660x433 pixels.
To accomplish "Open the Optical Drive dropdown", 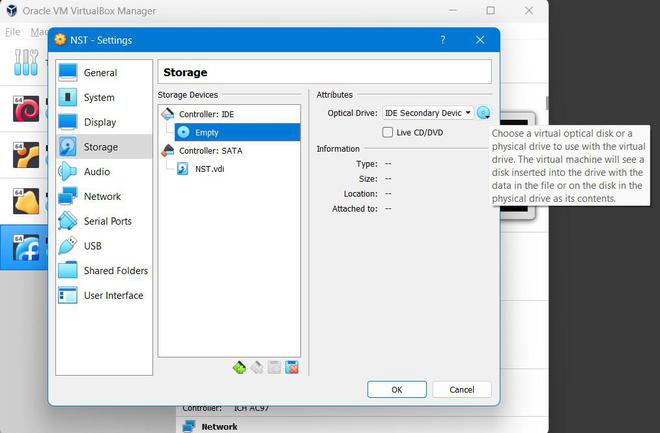I will 428,113.
